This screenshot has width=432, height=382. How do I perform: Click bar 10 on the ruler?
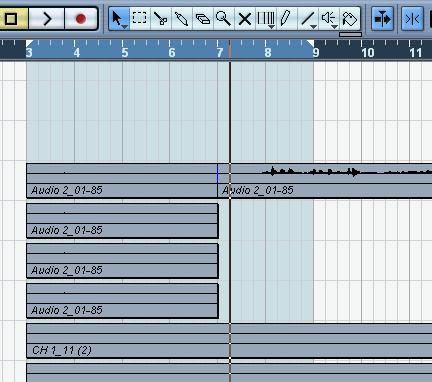coord(368,52)
